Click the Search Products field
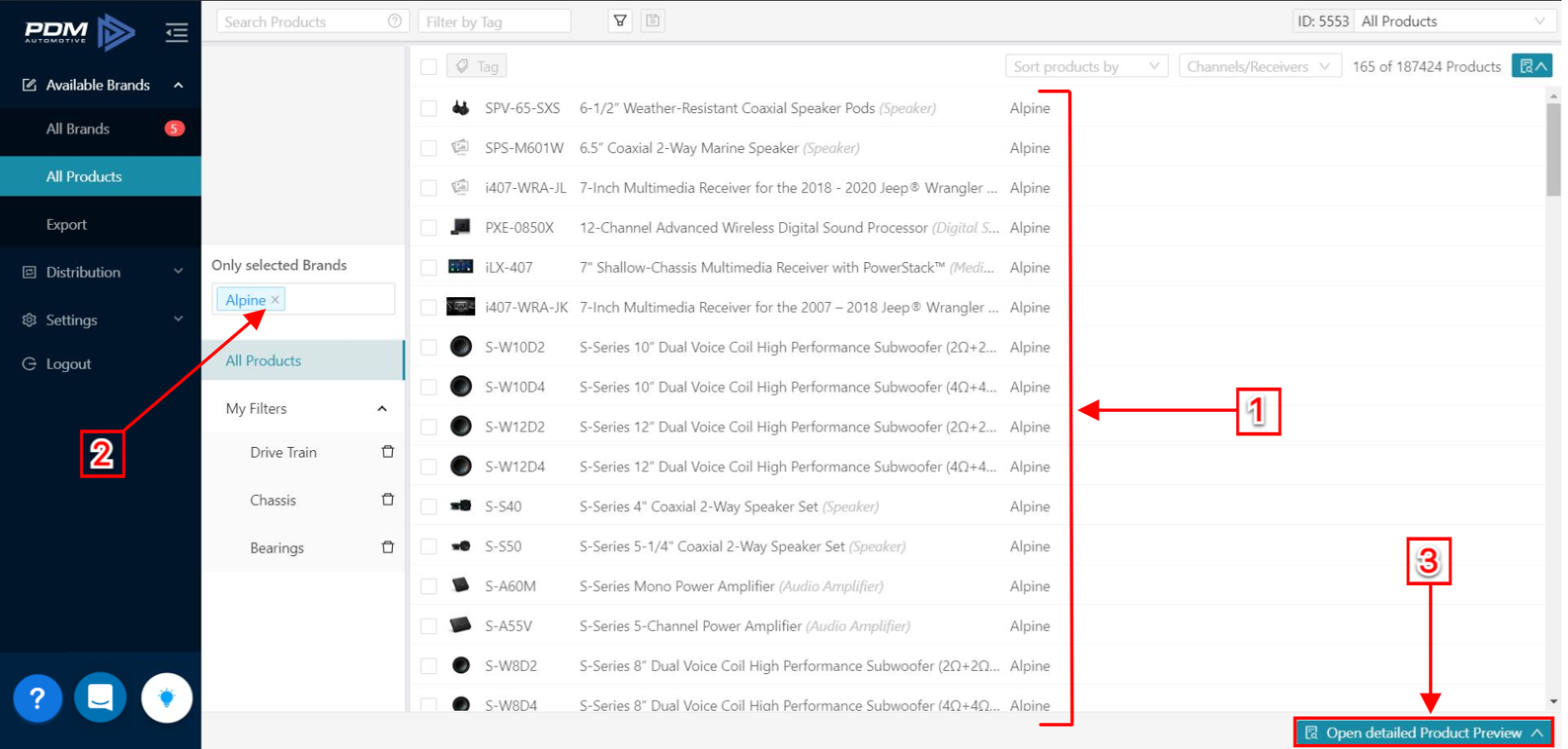Screen dimensions: 1568x749 point(313,21)
